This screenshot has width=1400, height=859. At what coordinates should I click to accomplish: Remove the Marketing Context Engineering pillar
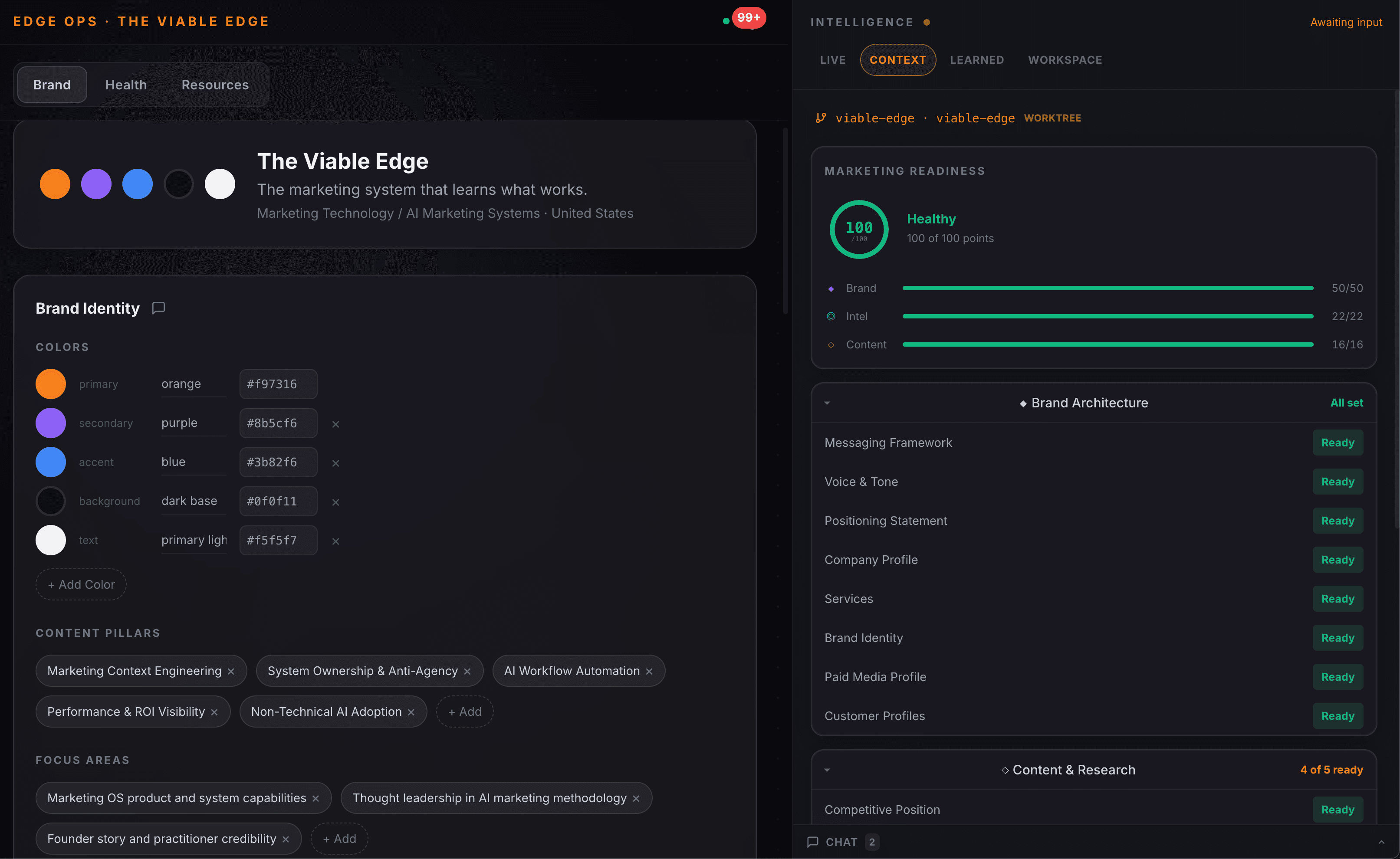(x=231, y=672)
